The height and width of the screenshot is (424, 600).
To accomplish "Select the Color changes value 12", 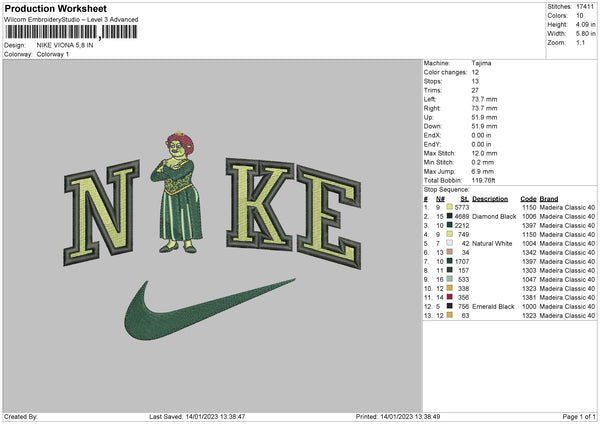I will click(x=475, y=72).
